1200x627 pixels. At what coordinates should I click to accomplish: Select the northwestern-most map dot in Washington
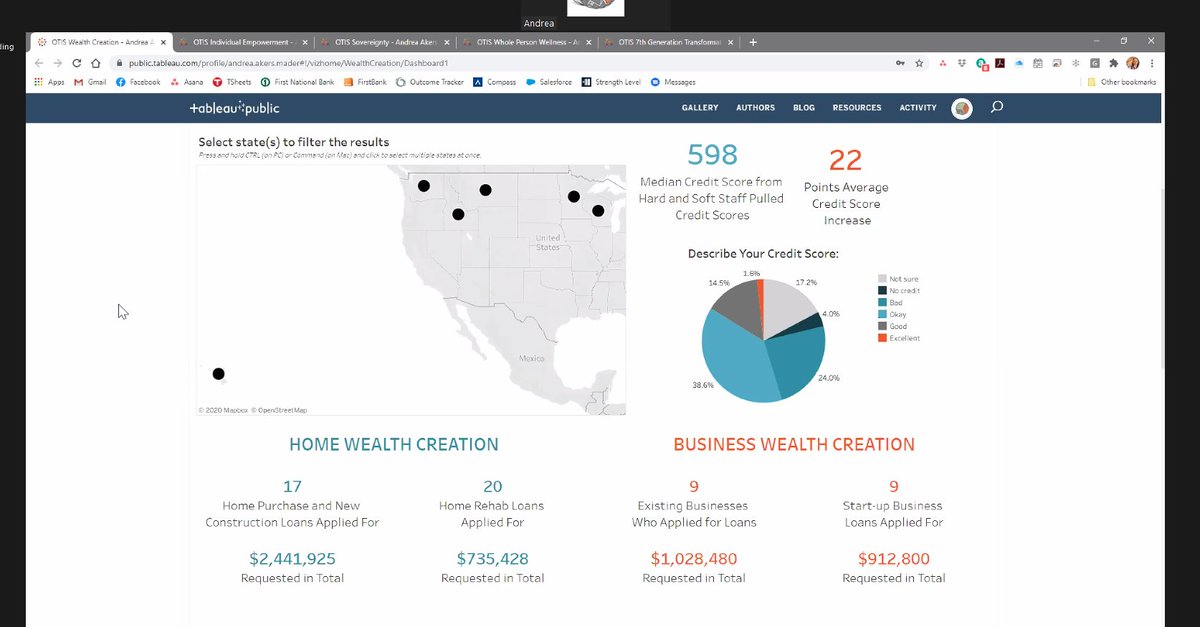click(x=424, y=186)
